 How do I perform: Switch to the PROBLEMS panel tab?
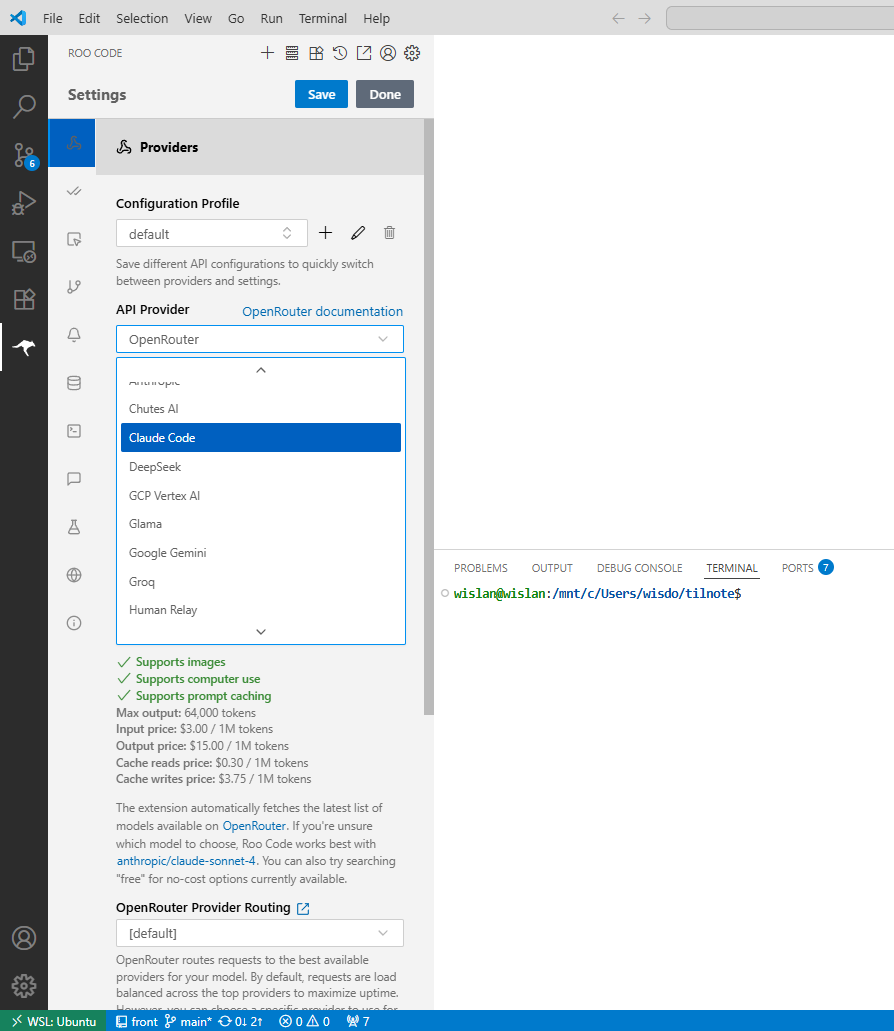[481, 568]
